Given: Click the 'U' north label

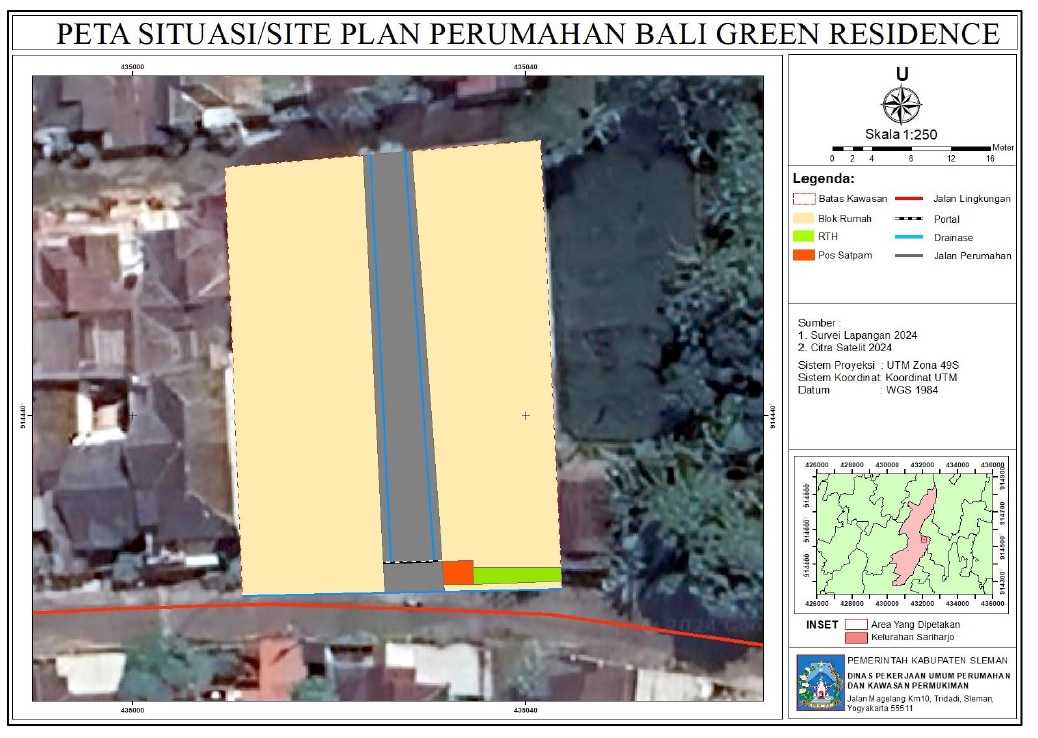Looking at the screenshot, I should [902, 73].
